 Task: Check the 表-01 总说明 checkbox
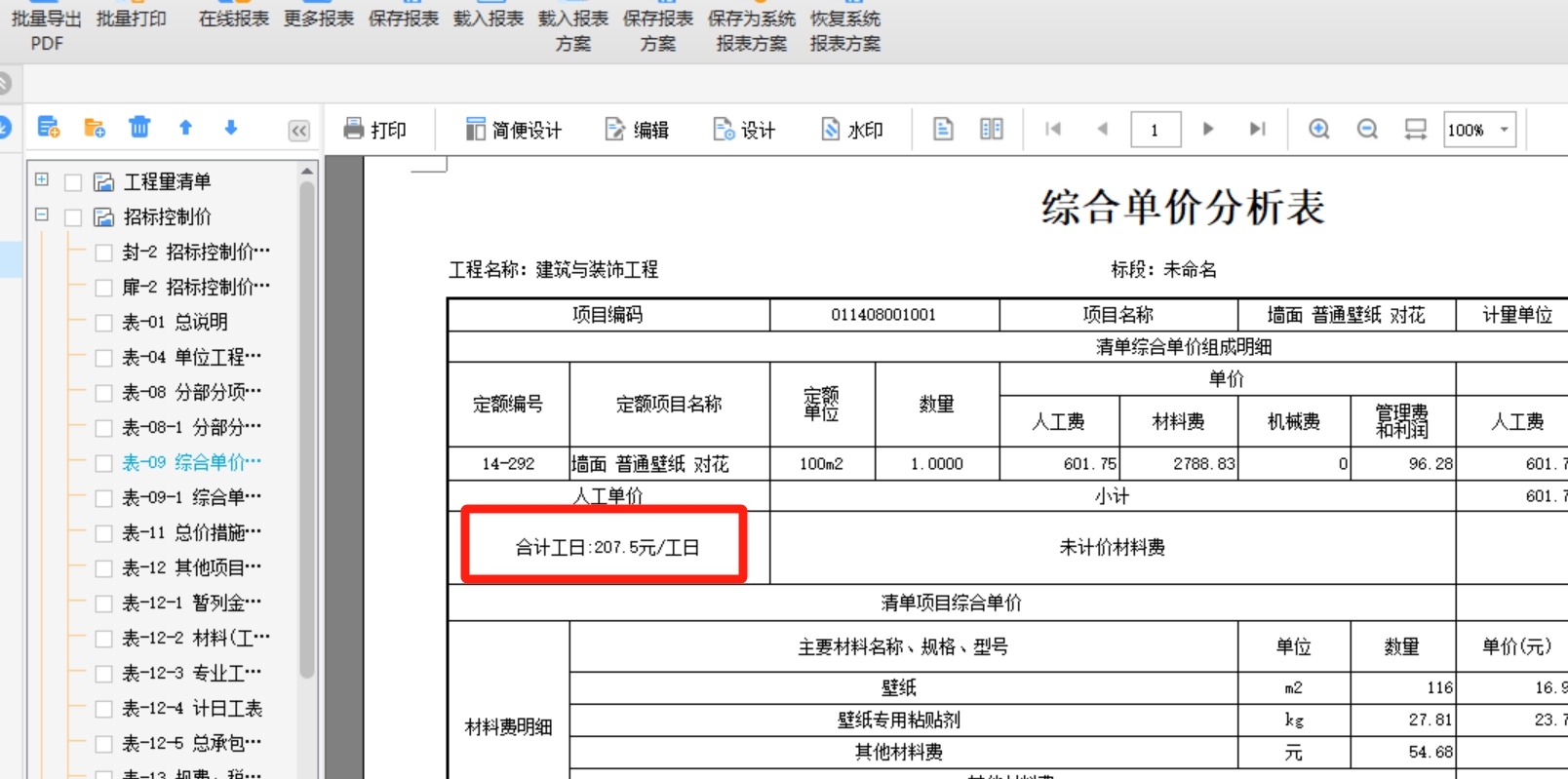pos(103,323)
